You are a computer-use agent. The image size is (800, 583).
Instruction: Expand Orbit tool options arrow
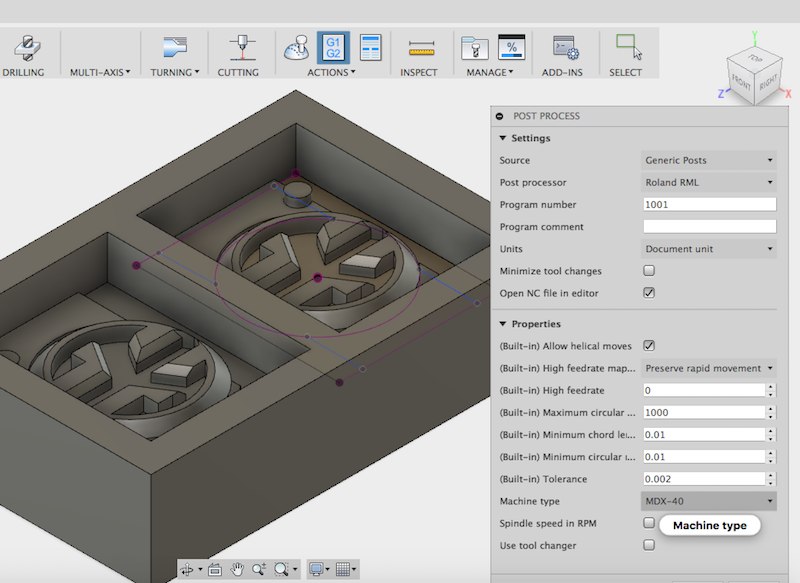[200, 569]
